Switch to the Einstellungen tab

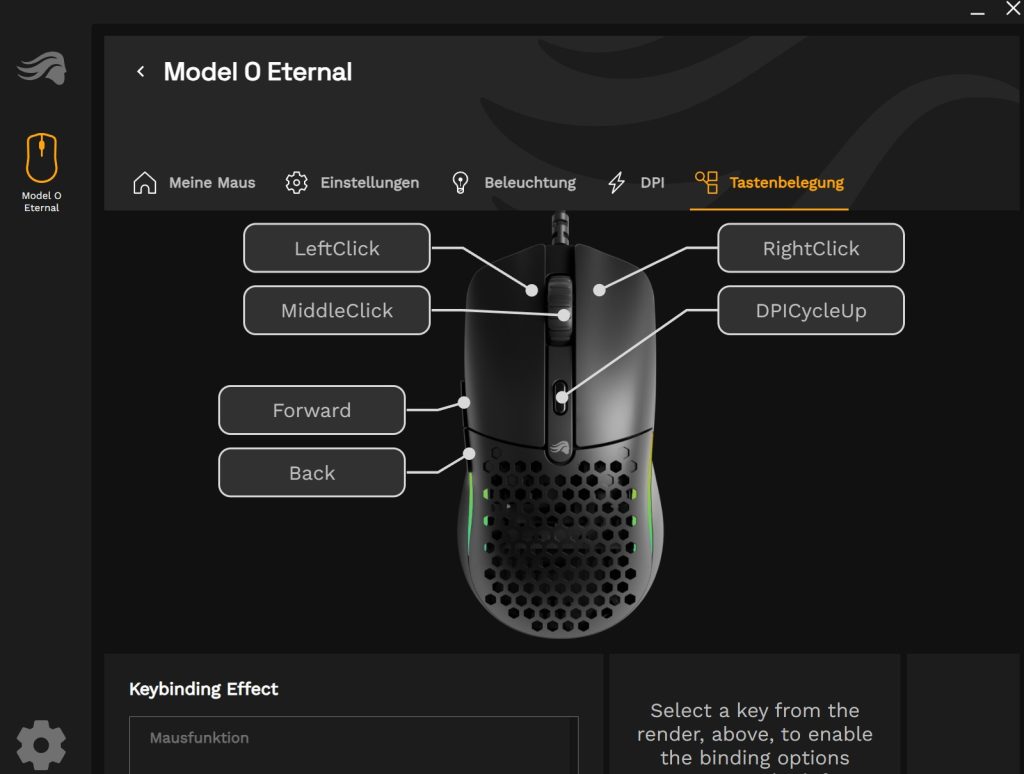coord(370,183)
